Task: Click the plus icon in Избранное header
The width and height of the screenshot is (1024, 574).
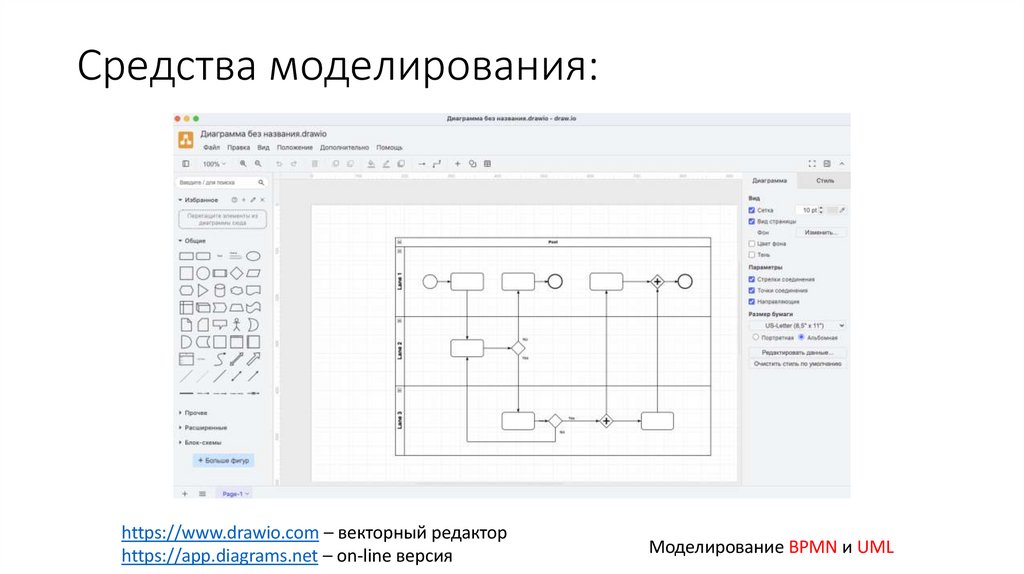Action: tap(244, 200)
